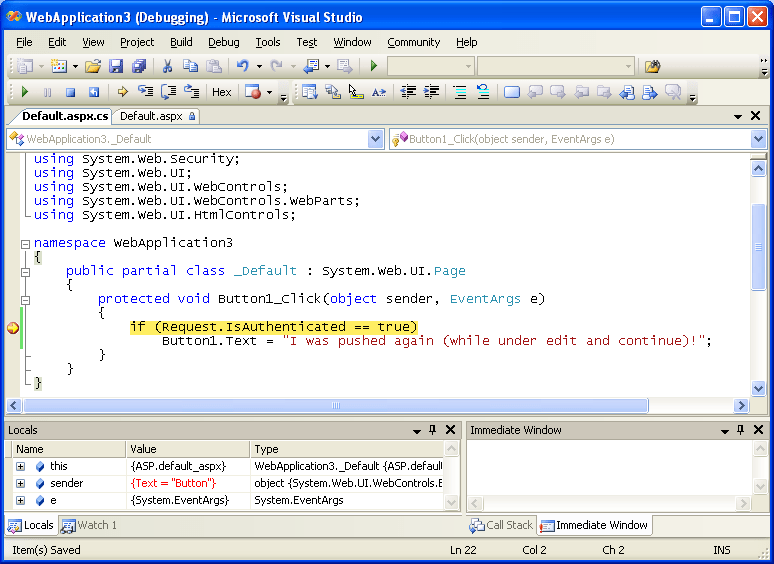This screenshot has width=774, height=564.
Task: Click the Display Quick Info icon
Action: 356,92
